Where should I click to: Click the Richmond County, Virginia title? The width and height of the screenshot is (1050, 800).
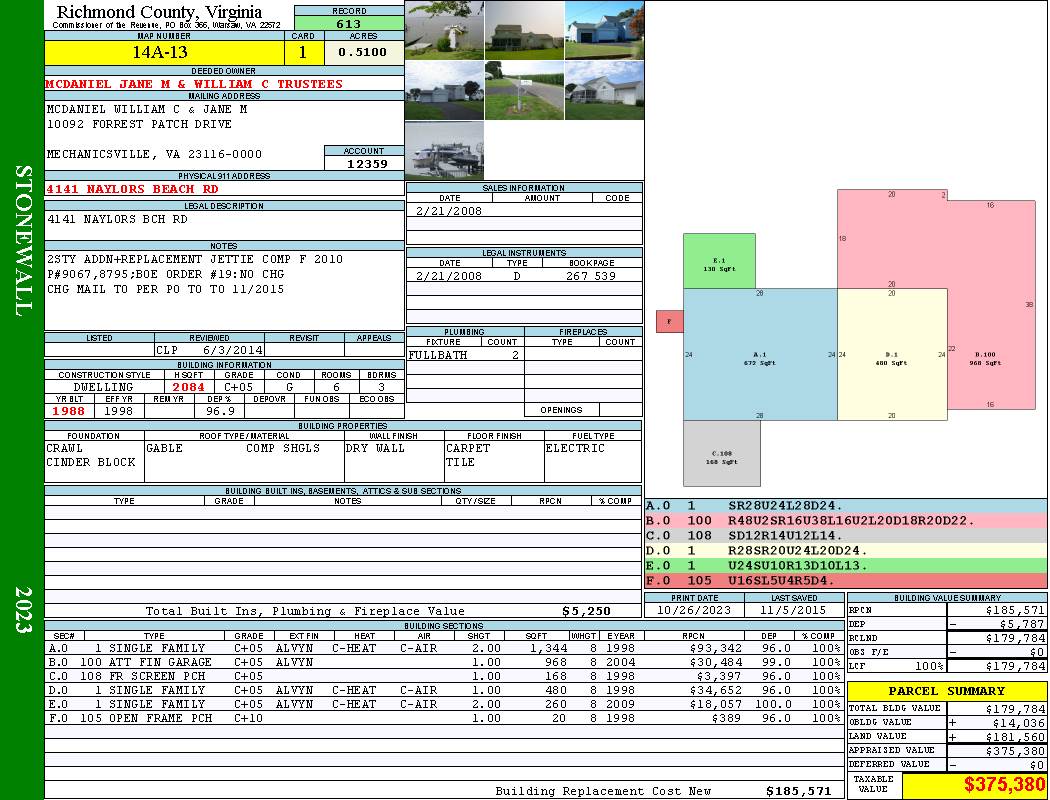(159, 11)
